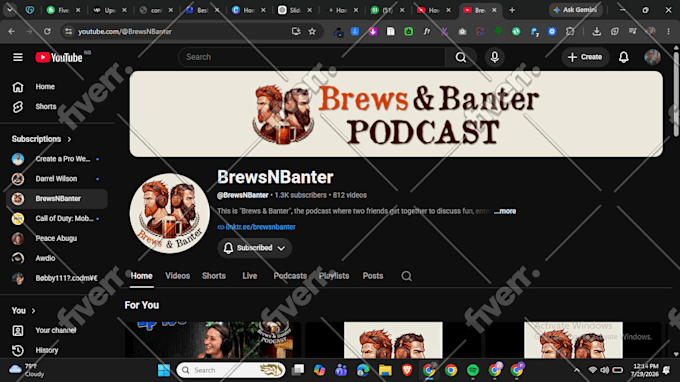Switch to the Home channel tab

141,276
